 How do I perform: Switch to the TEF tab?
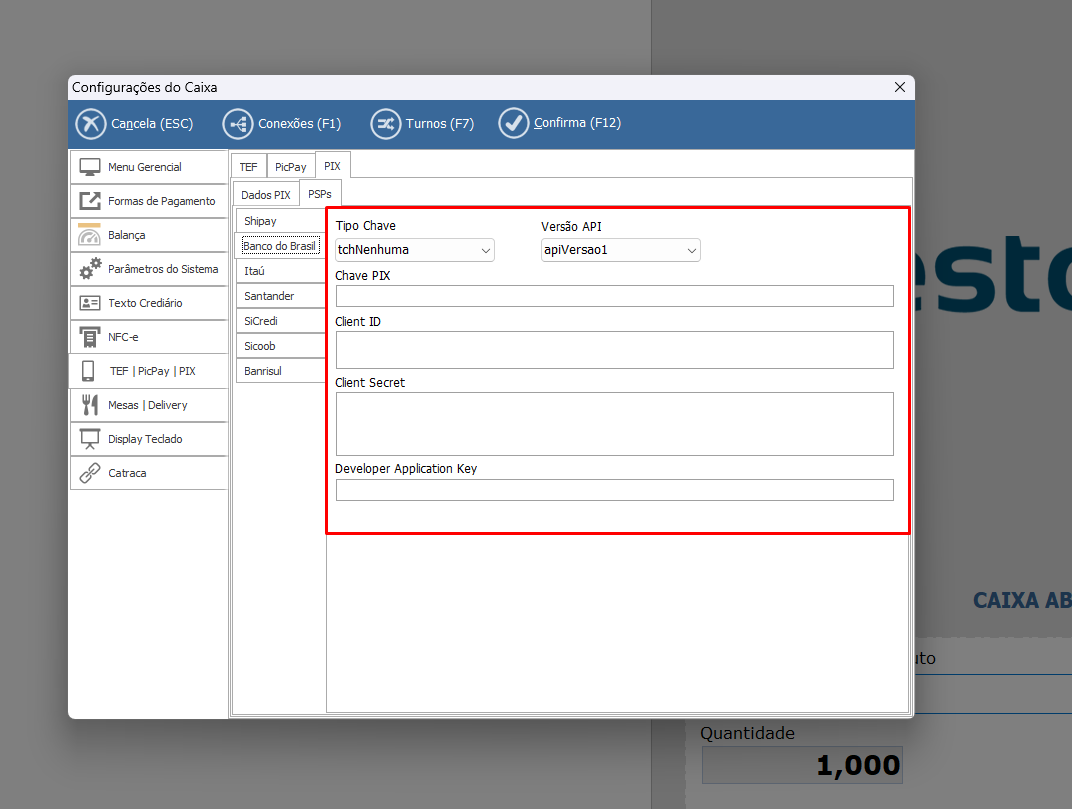[248, 167]
